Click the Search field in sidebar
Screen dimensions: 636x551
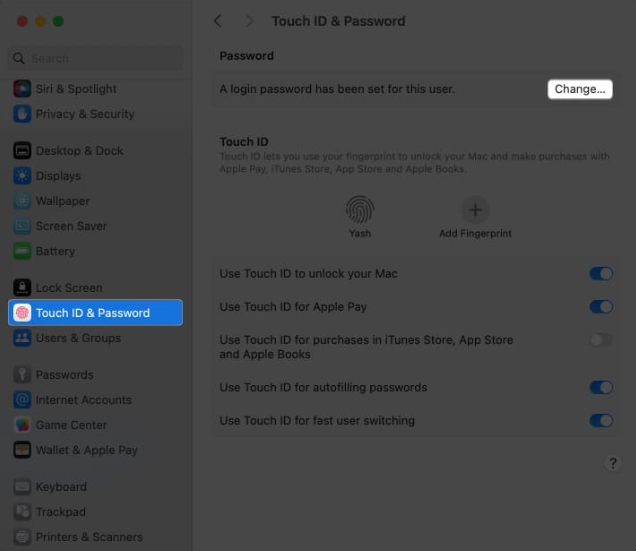click(96, 58)
